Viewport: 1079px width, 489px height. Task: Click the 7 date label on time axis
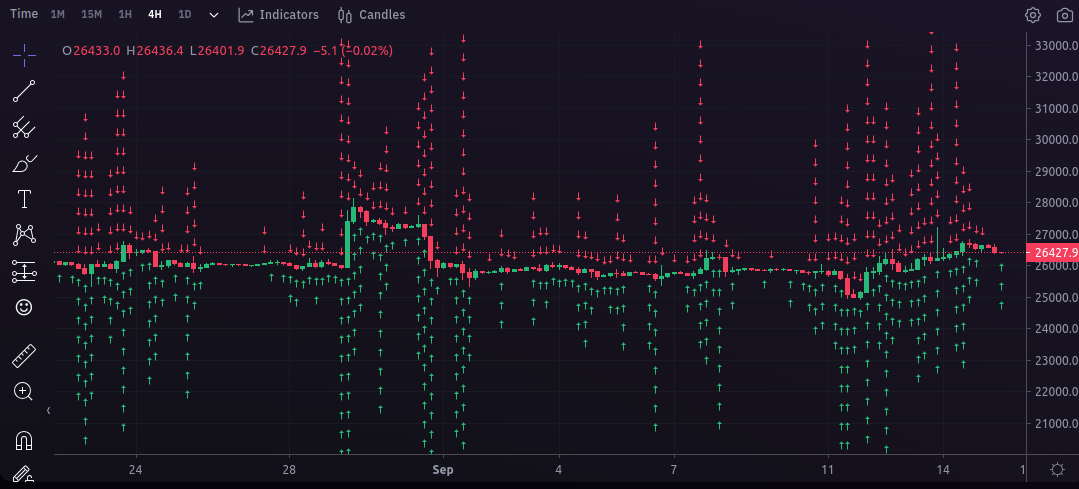(x=674, y=470)
